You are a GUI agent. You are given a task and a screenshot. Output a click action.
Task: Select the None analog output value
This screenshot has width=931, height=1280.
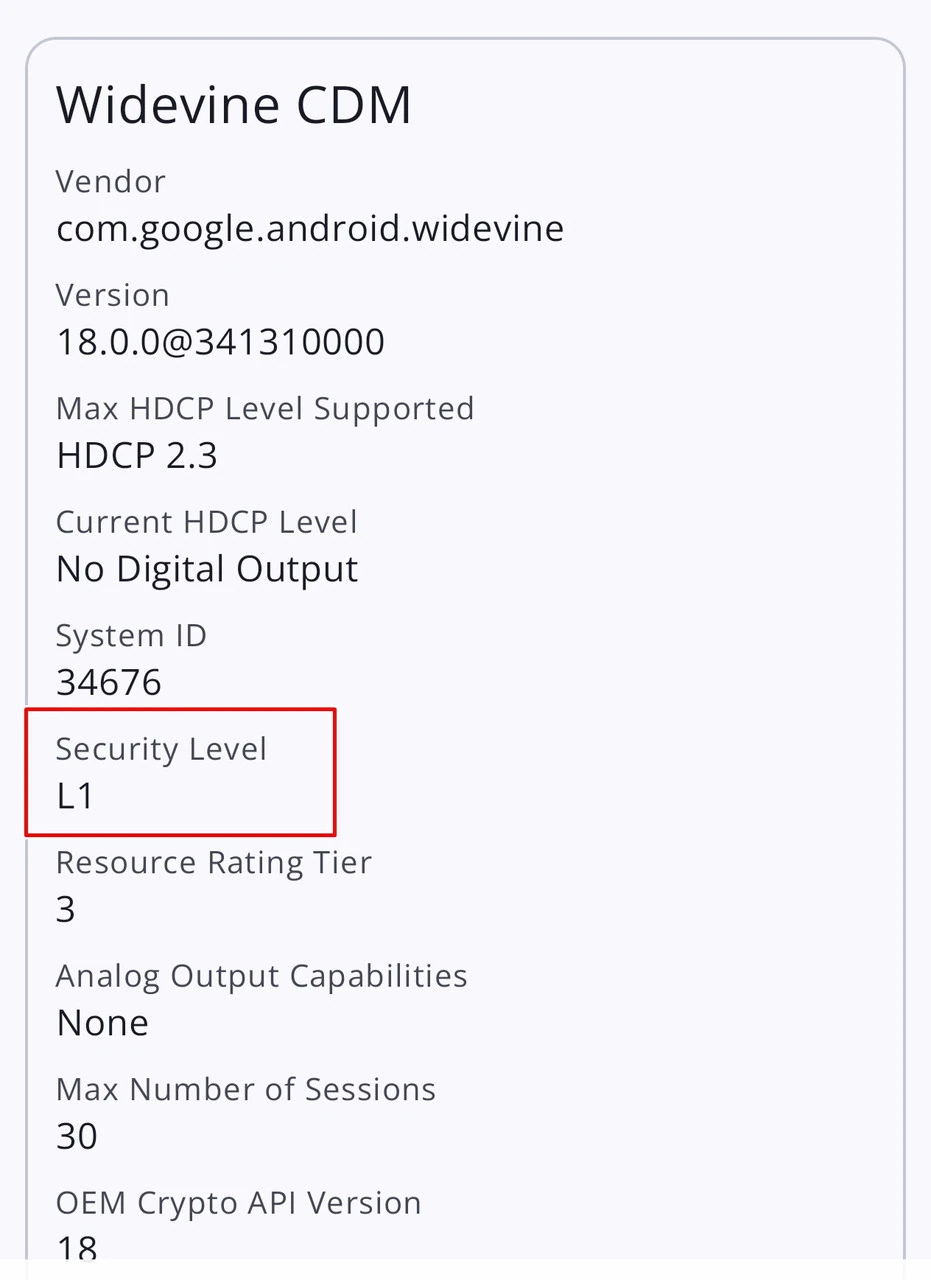(x=103, y=1023)
